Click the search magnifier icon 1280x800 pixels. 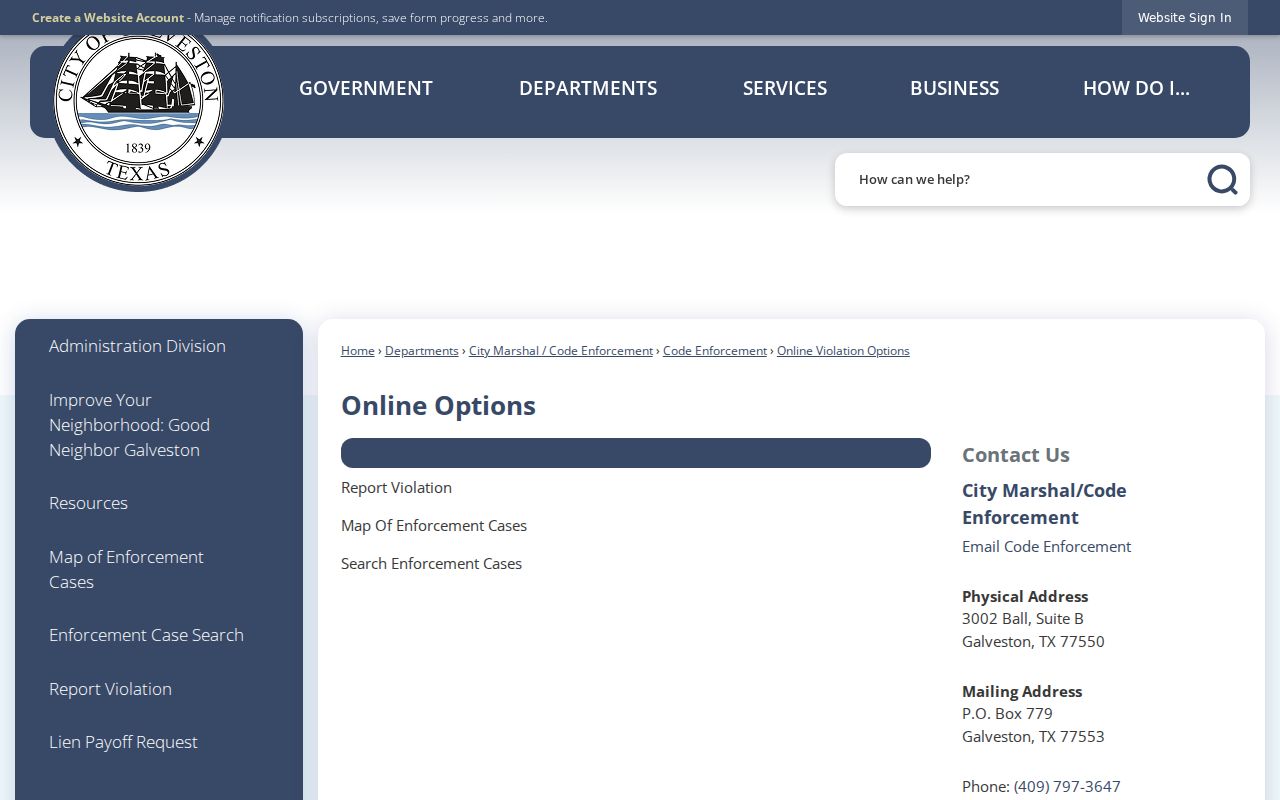click(1222, 180)
